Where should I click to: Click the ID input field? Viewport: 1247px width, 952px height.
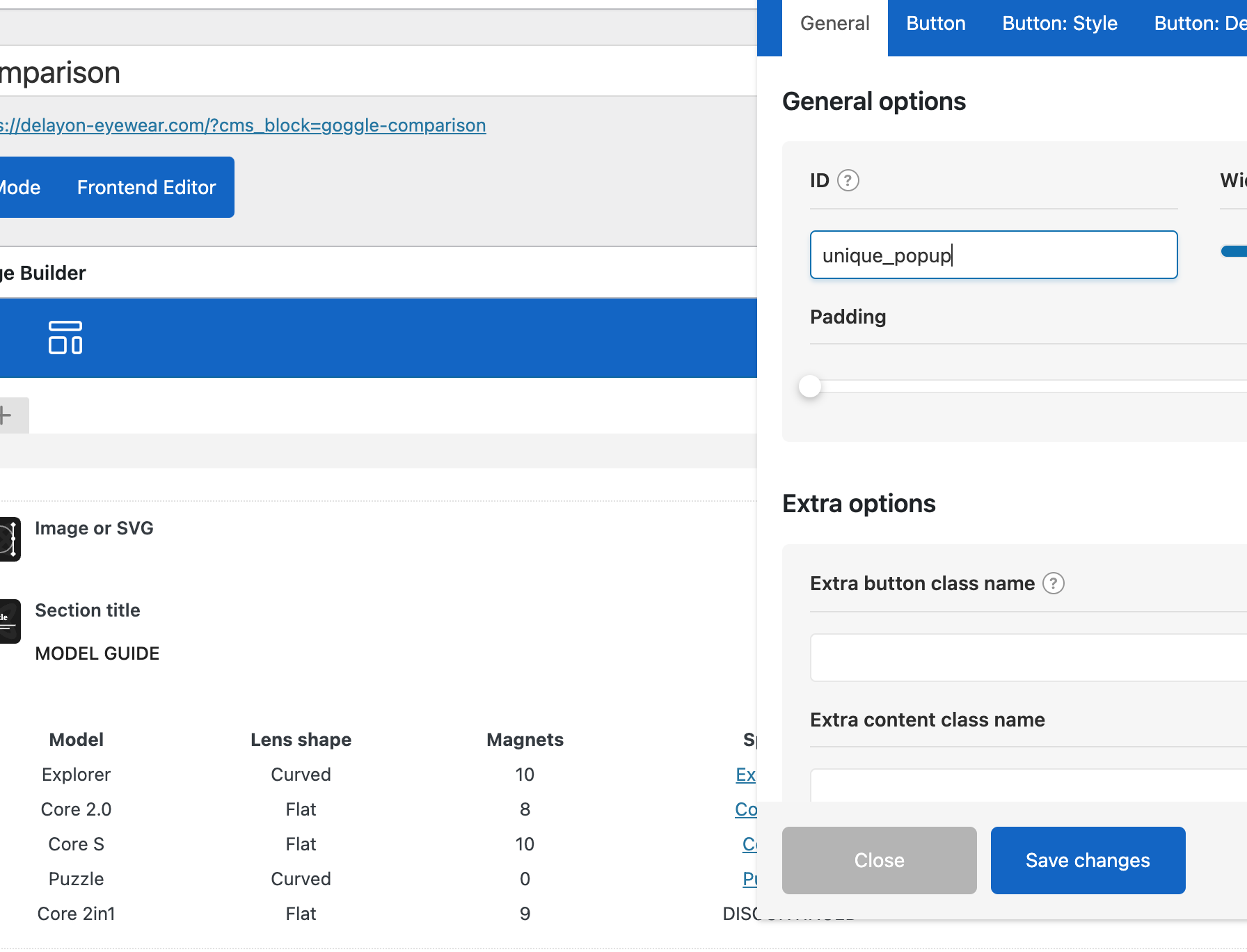(x=993, y=255)
